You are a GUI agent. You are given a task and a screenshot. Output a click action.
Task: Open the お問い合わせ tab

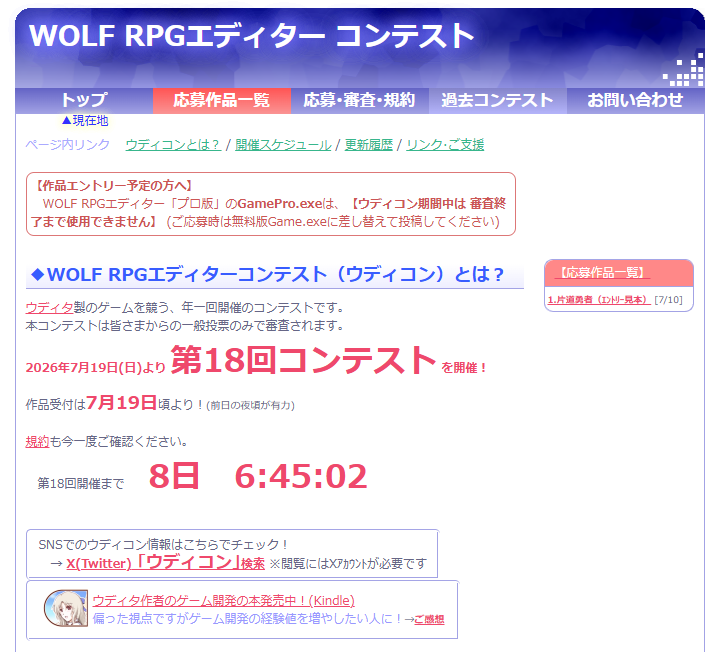[635, 100]
